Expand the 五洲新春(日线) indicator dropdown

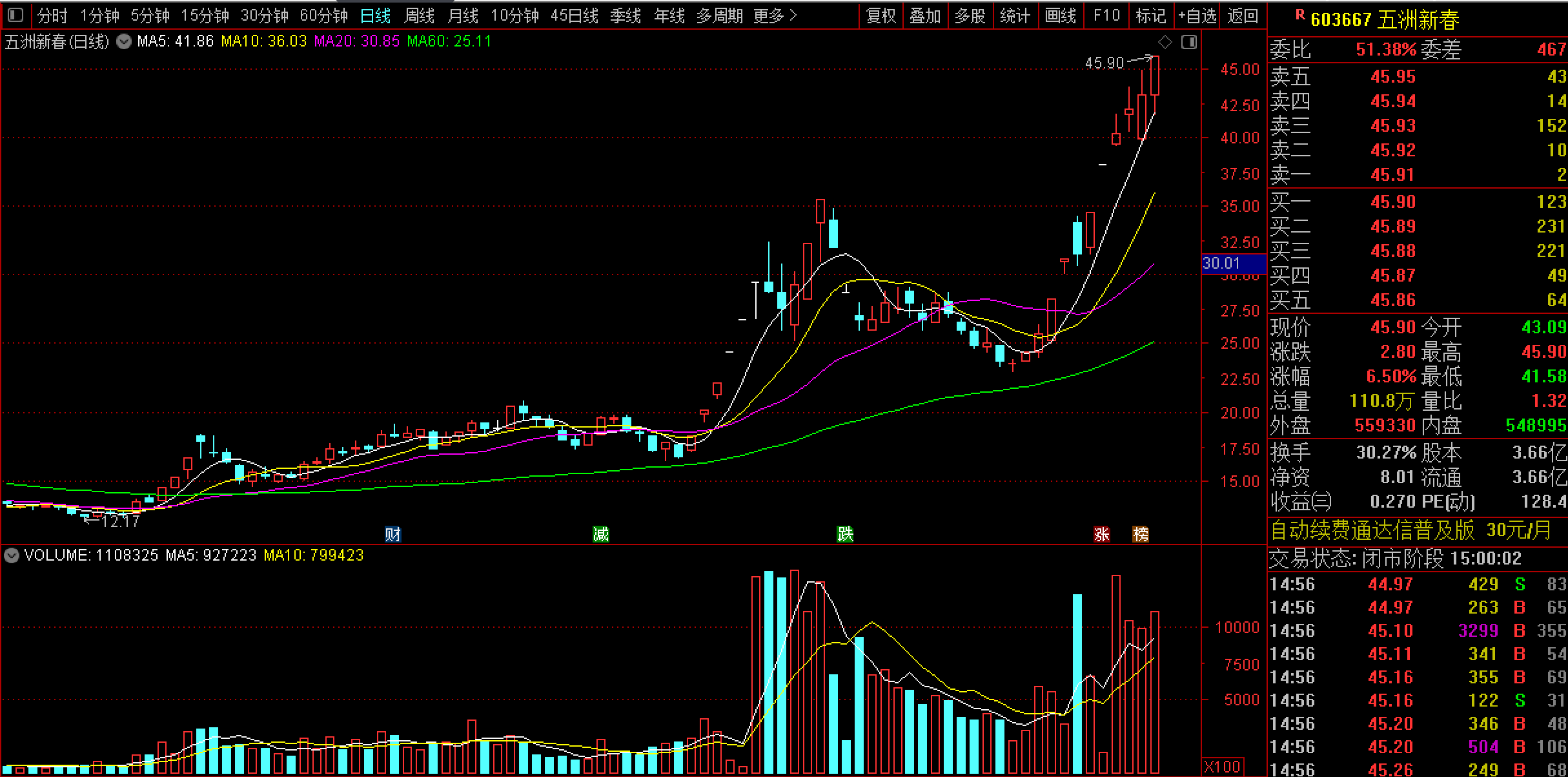123,42
